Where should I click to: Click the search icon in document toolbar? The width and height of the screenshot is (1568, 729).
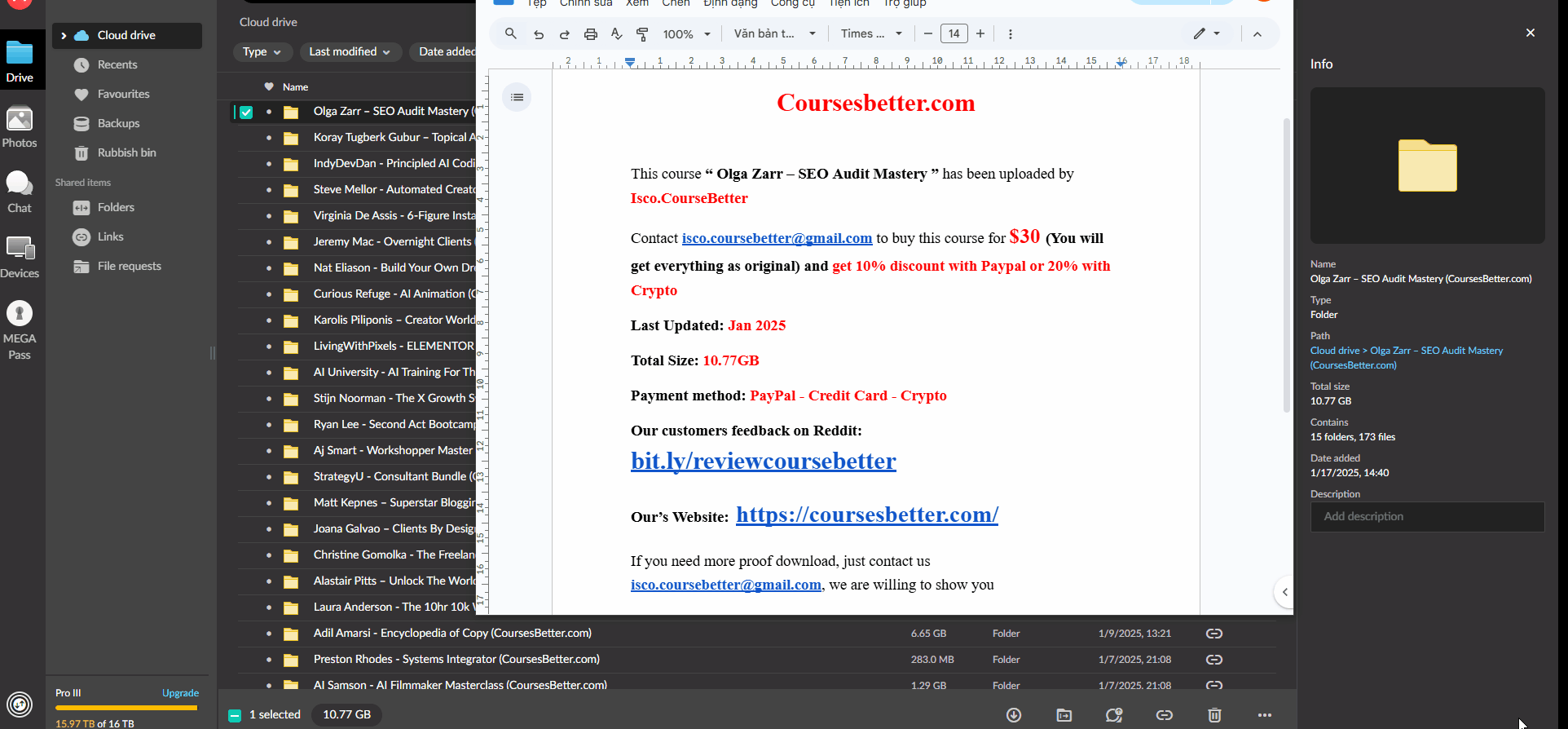[510, 33]
